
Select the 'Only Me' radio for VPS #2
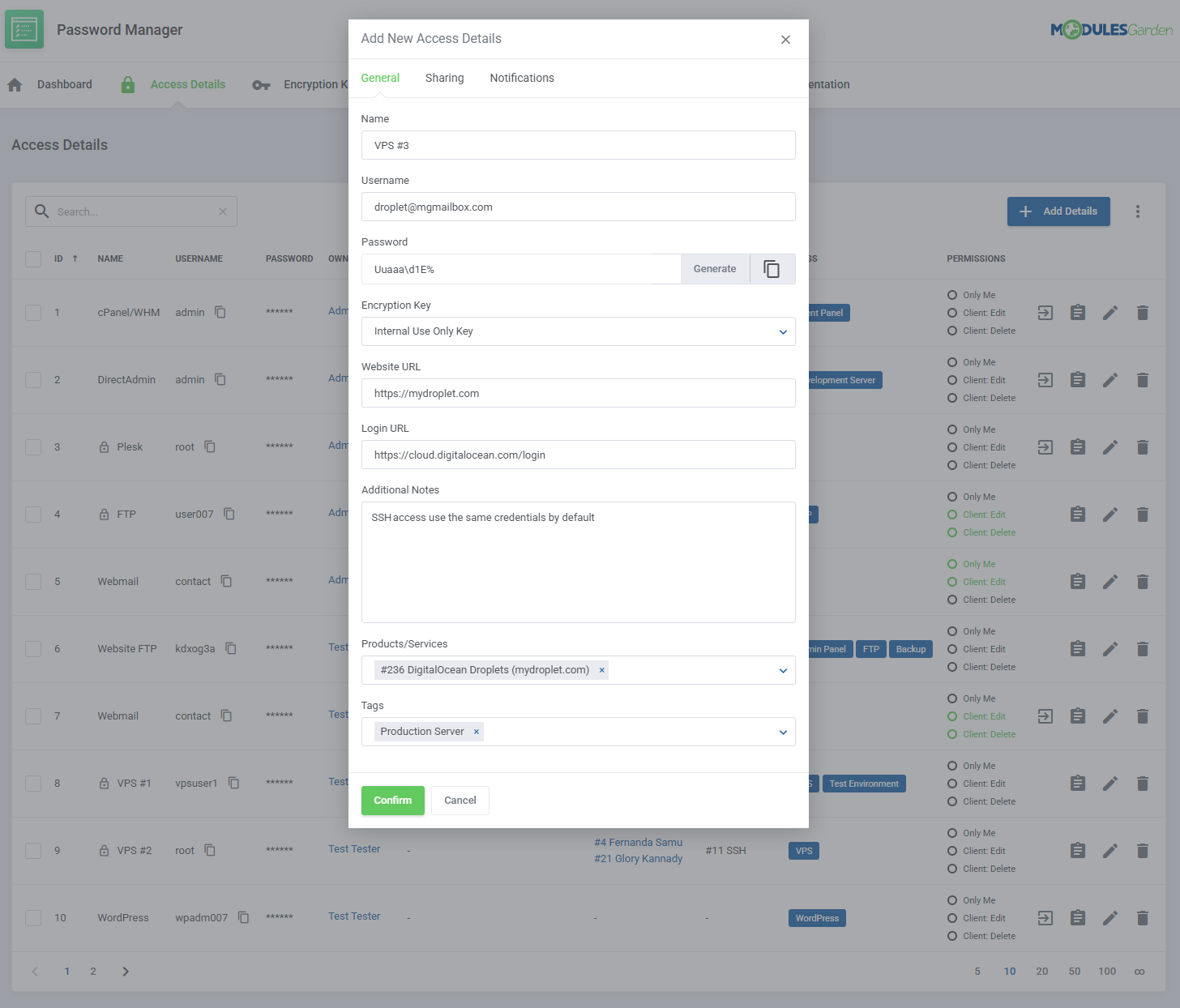952,833
